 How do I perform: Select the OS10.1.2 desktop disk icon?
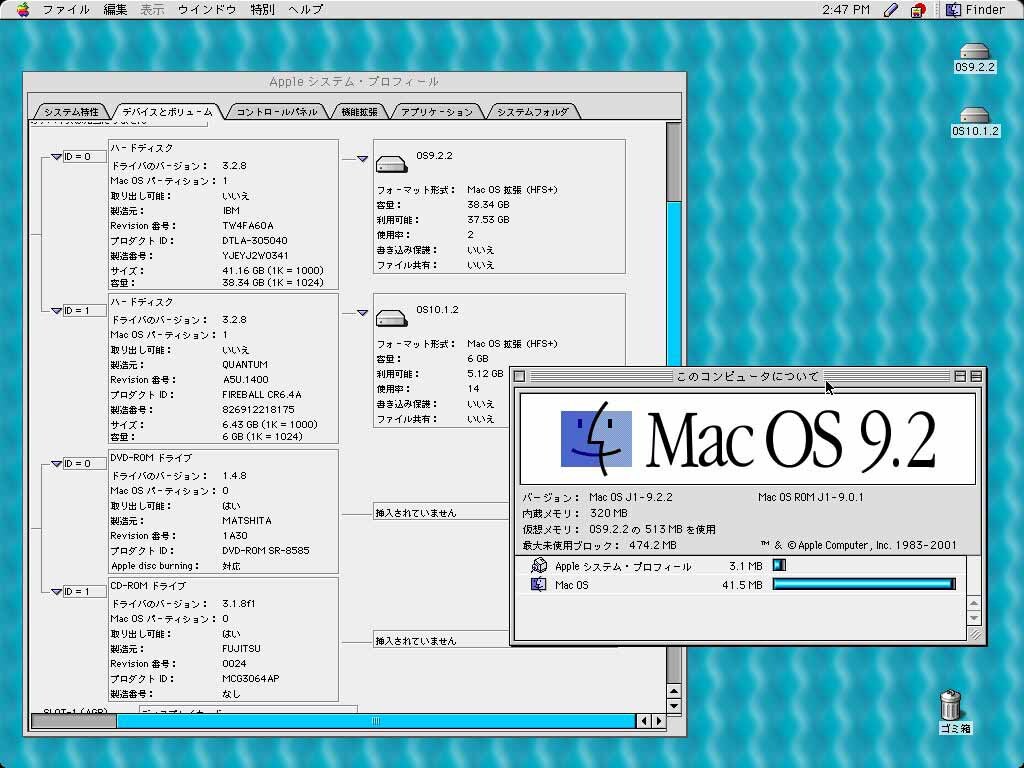(x=974, y=116)
